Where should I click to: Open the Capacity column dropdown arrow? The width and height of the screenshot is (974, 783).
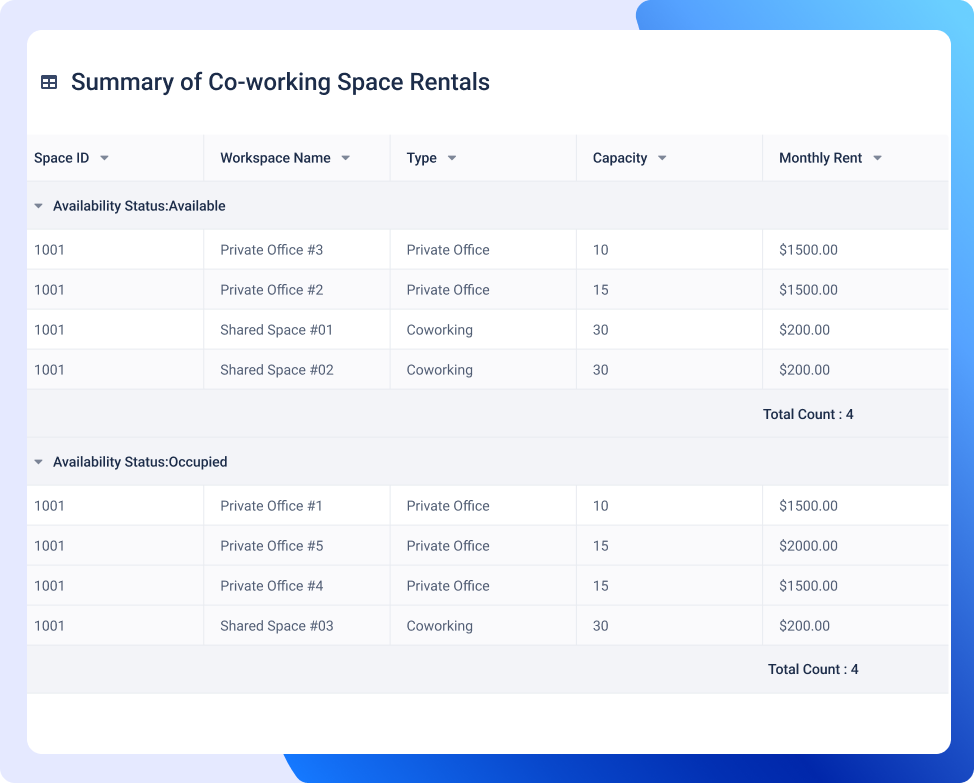tap(662, 158)
